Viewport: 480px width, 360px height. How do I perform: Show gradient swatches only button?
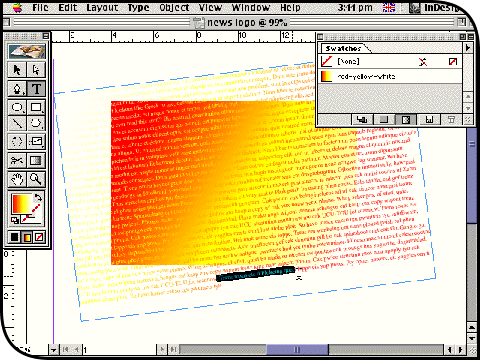point(406,119)
